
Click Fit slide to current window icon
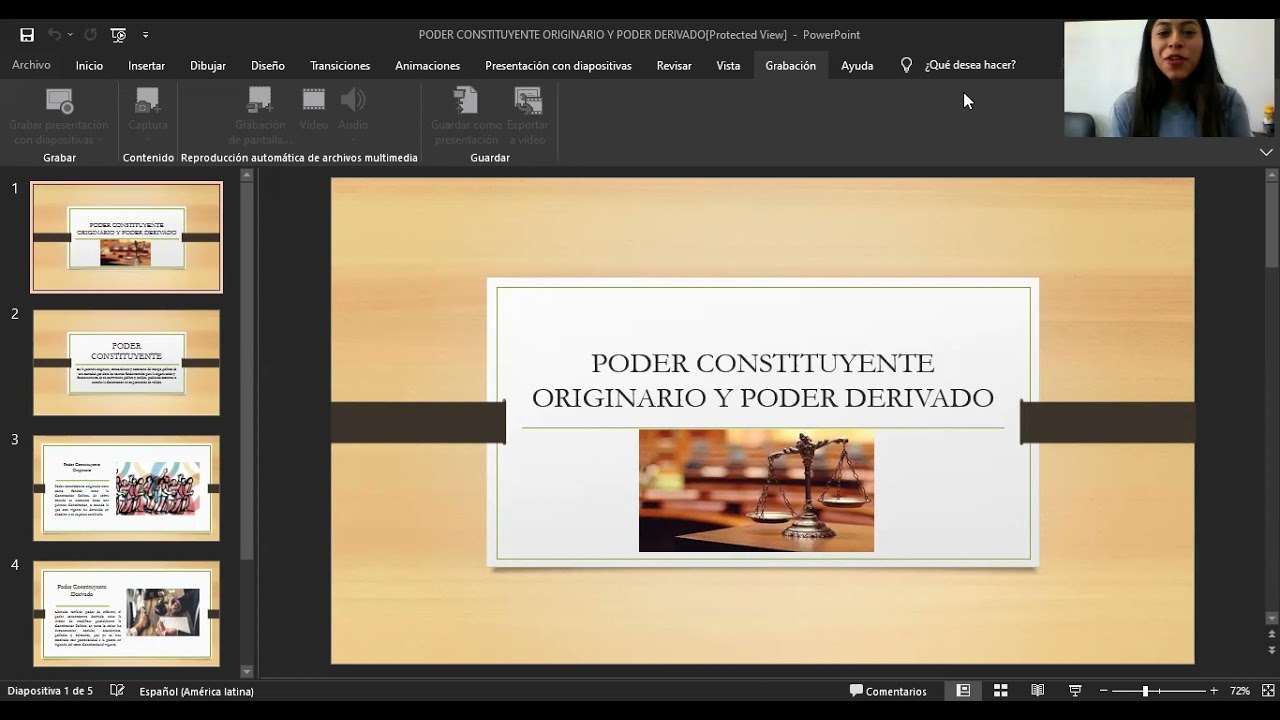tap(1268, 691)
